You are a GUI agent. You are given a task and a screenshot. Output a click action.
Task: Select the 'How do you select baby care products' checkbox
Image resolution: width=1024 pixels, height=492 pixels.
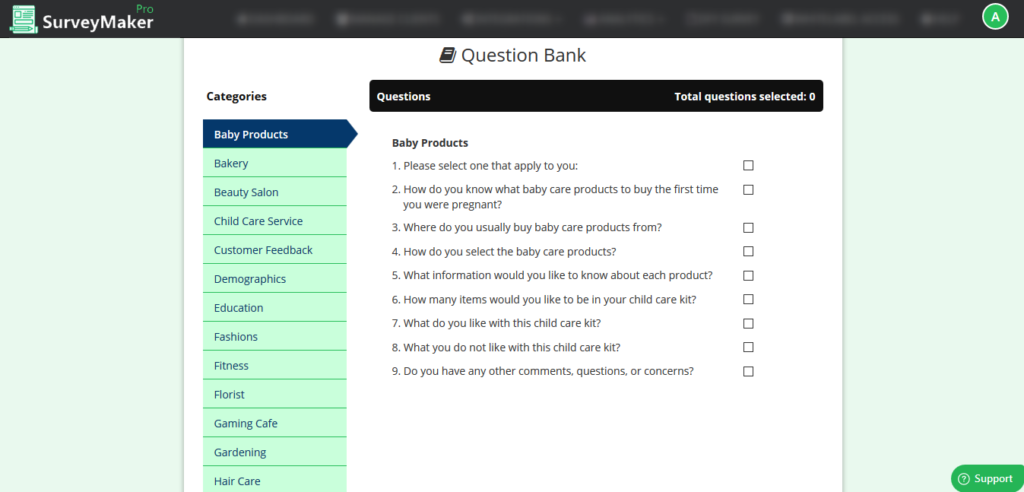click(748, 252)
